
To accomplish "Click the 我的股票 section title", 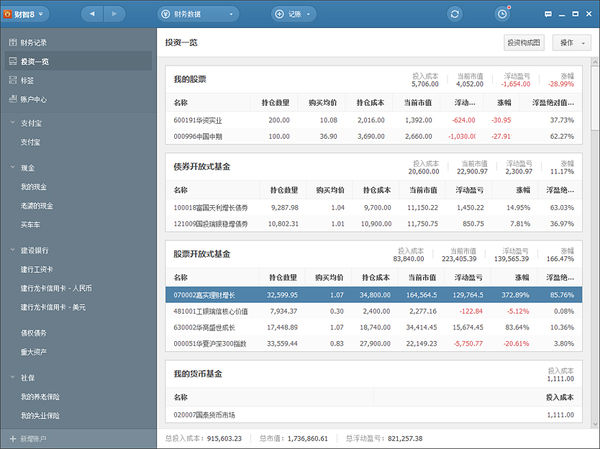I will click(190, 79).
